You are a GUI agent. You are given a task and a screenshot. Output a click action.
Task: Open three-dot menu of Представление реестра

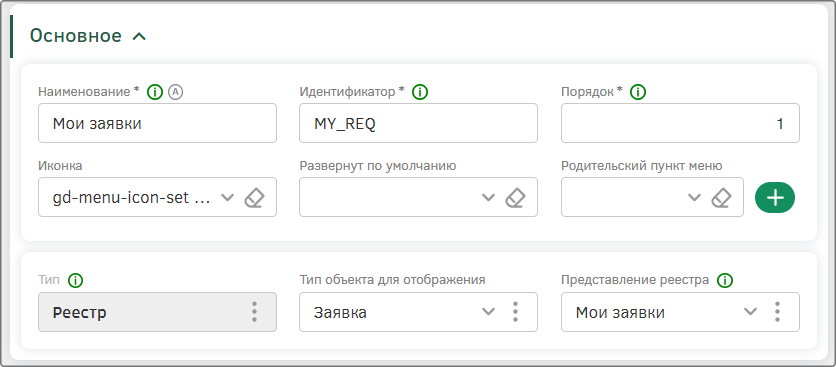(777, 312)
